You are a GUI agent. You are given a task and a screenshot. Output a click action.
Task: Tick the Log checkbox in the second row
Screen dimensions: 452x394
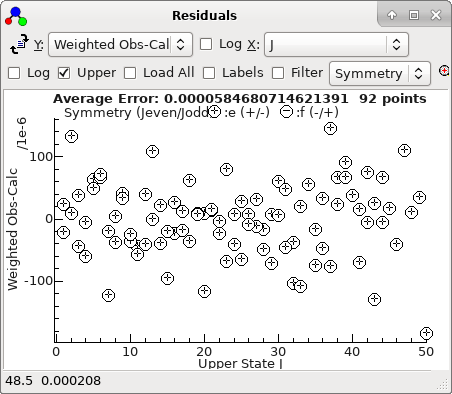coord(14,73)
